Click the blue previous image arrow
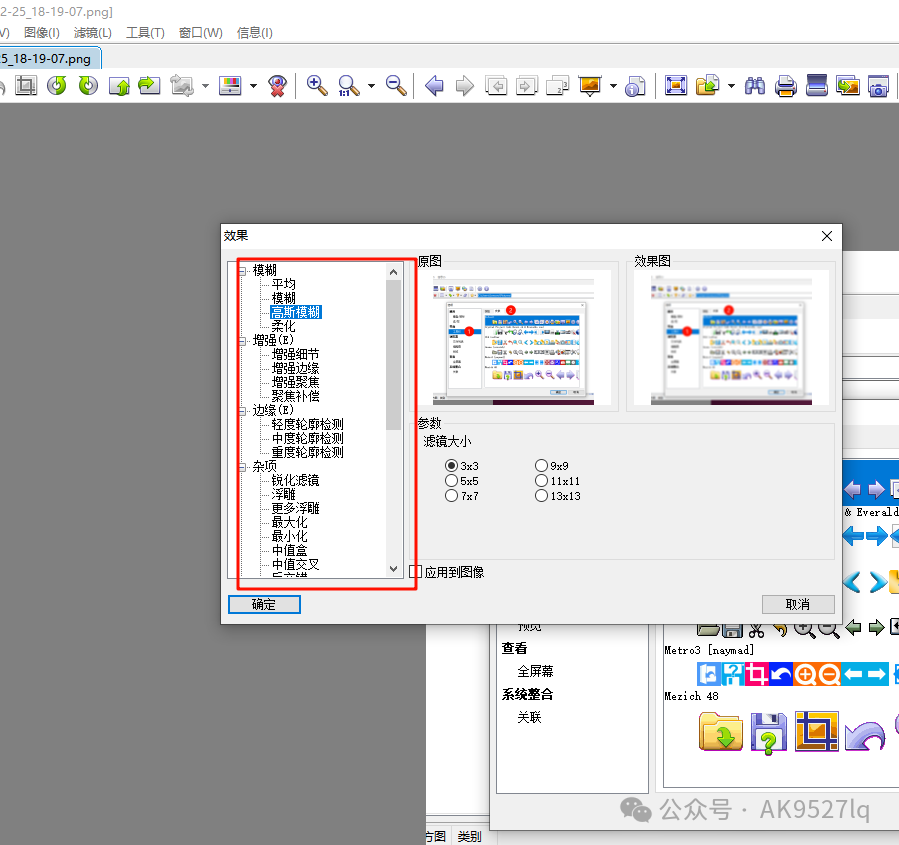The image size is (899, 845). pyautogui.click(x=434, y=86)
